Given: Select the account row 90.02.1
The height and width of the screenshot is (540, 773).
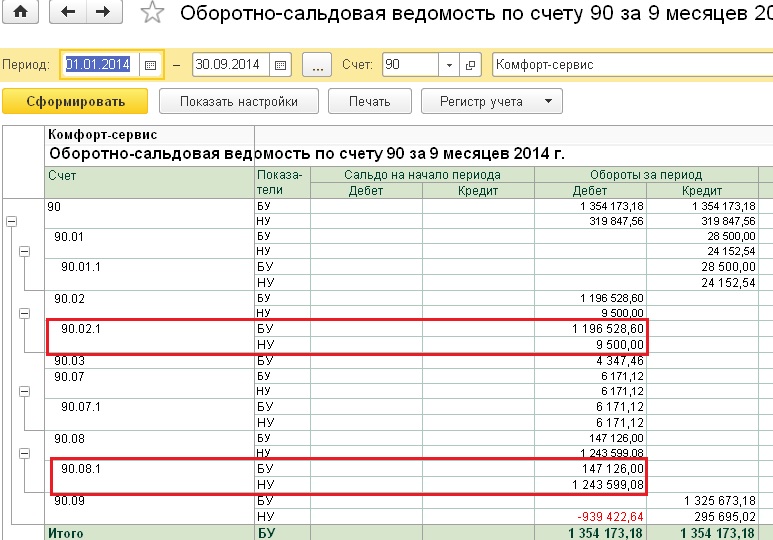Looking at the screenshot, I should coord(149,336).
